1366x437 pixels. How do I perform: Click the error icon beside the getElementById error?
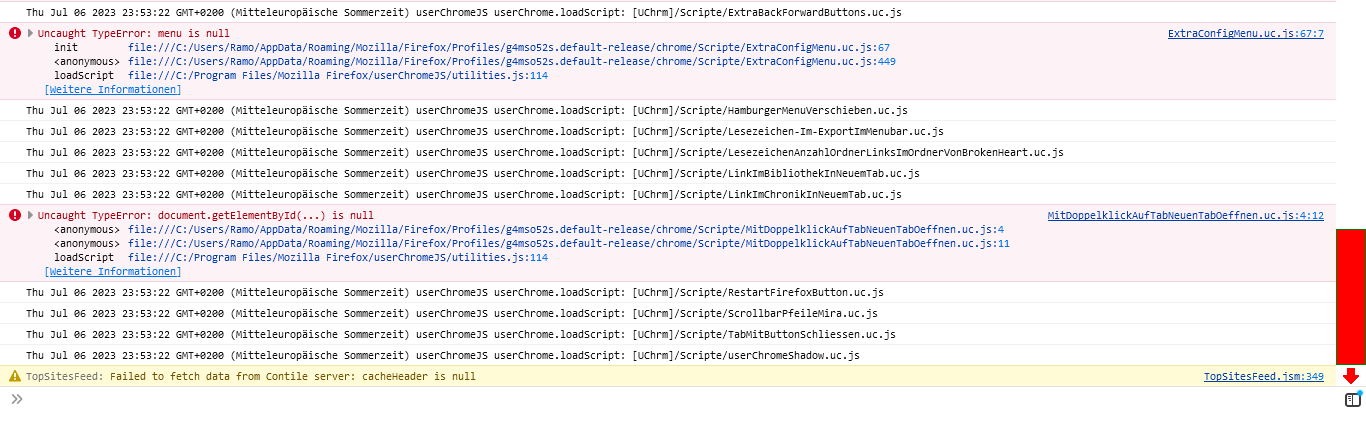pyautogui.click(x=15, y=215)
